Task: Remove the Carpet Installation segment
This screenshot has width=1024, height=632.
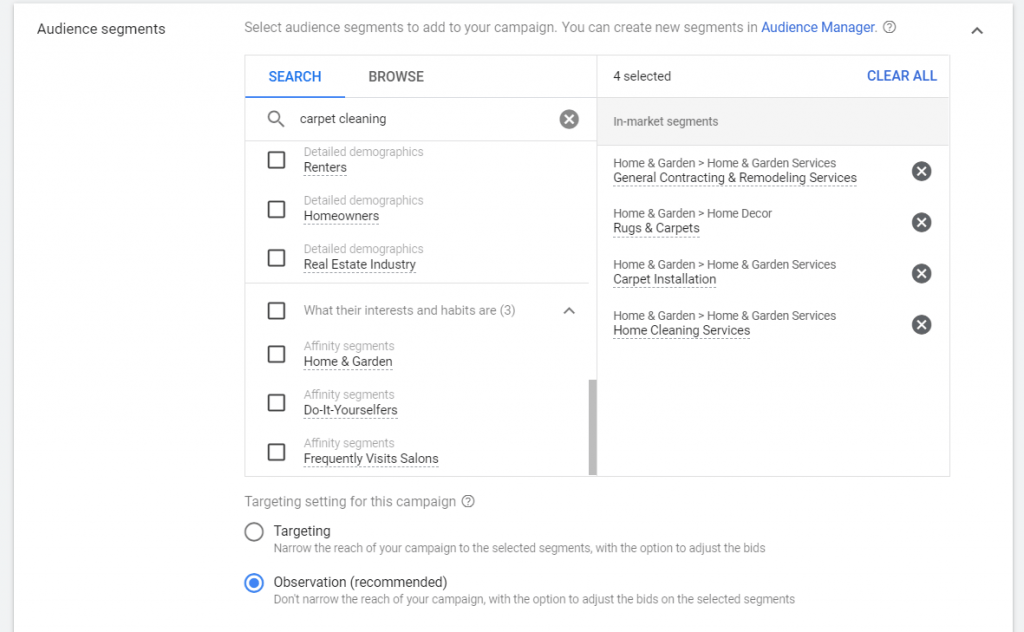Action: [921, 273]
